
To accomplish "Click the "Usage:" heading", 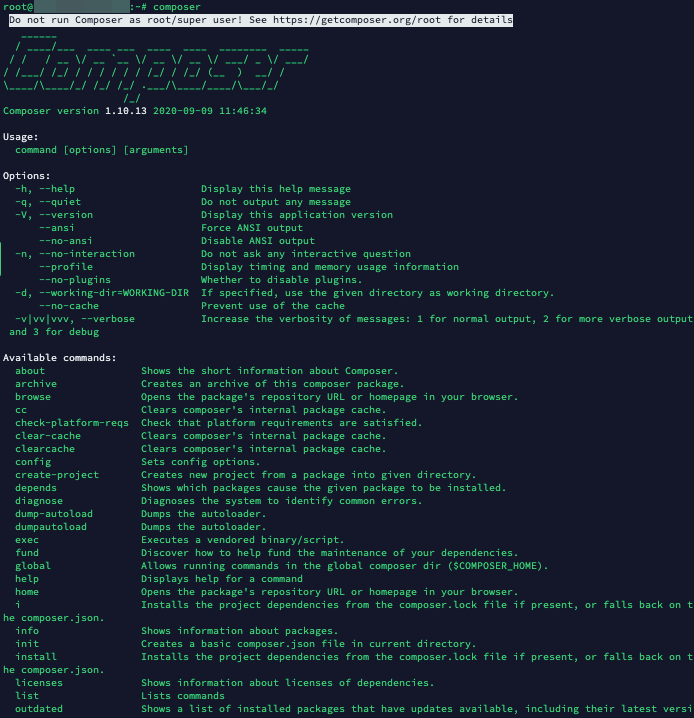I will click(21, 137).
